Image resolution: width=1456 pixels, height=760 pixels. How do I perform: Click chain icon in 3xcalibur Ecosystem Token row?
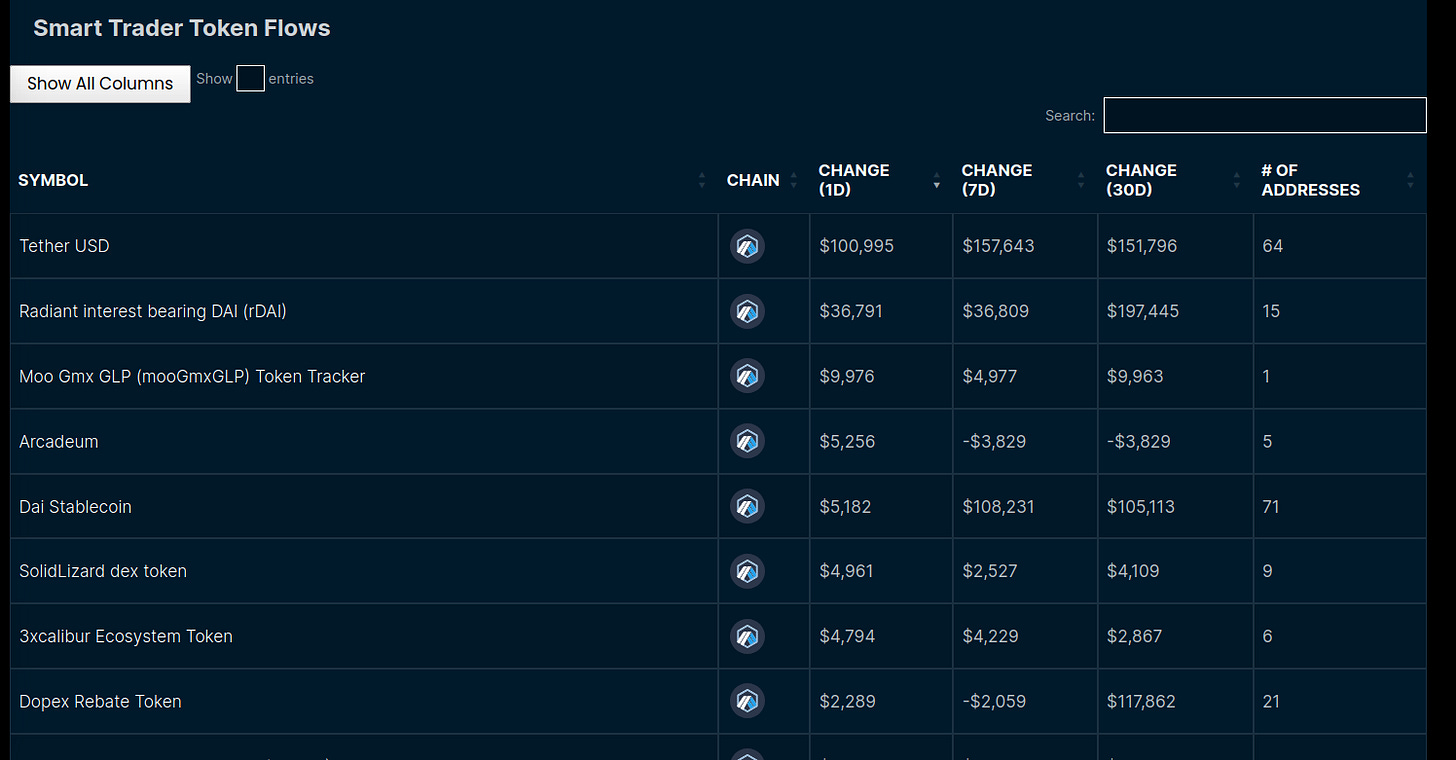click(747, 636)
